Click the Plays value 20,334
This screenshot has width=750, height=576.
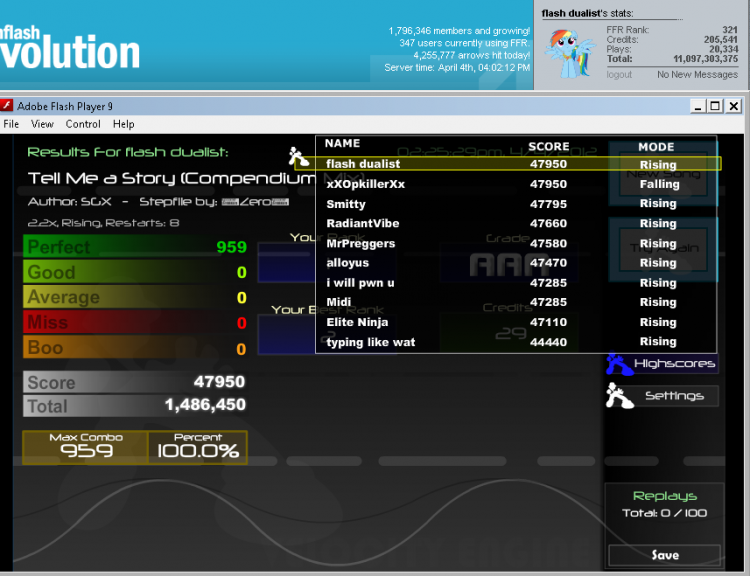(x=723, y=49)
